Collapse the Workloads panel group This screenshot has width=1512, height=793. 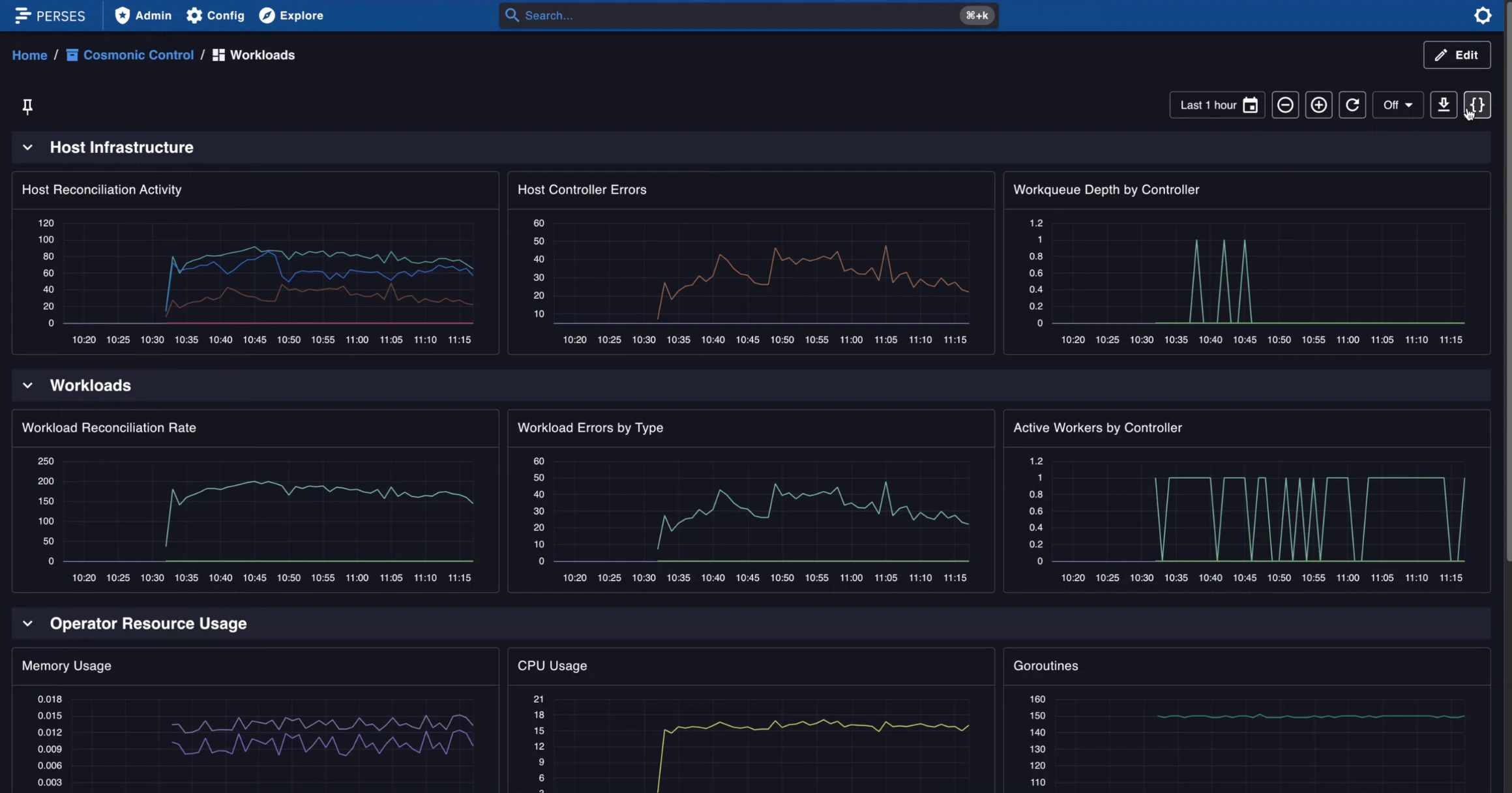[x=27, y=385]
